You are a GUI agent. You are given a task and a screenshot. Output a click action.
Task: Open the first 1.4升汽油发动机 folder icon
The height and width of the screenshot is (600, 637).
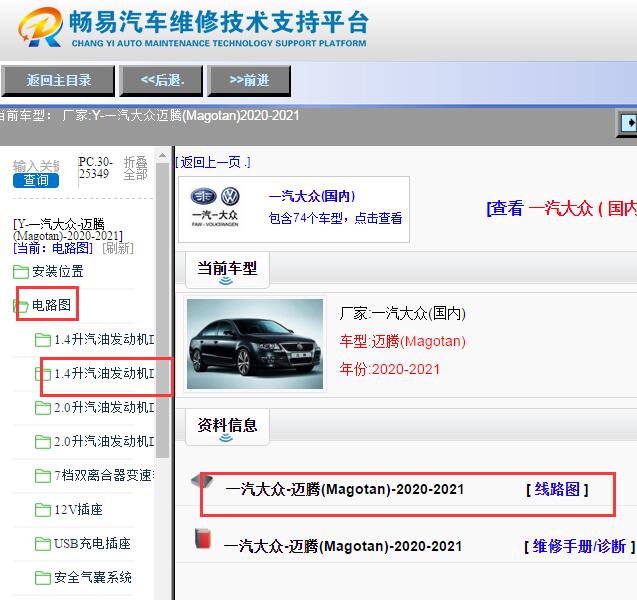43,340
